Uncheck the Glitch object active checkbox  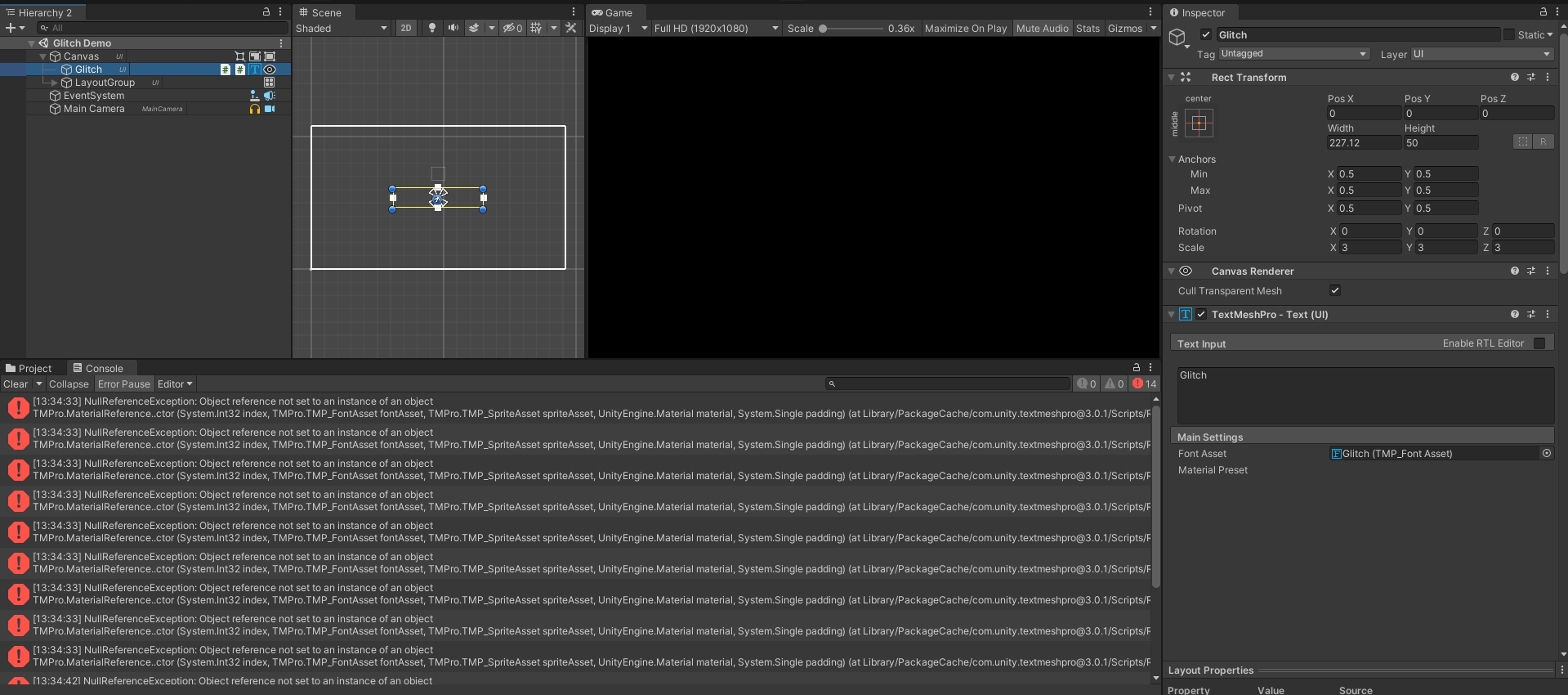(1206, 34)
